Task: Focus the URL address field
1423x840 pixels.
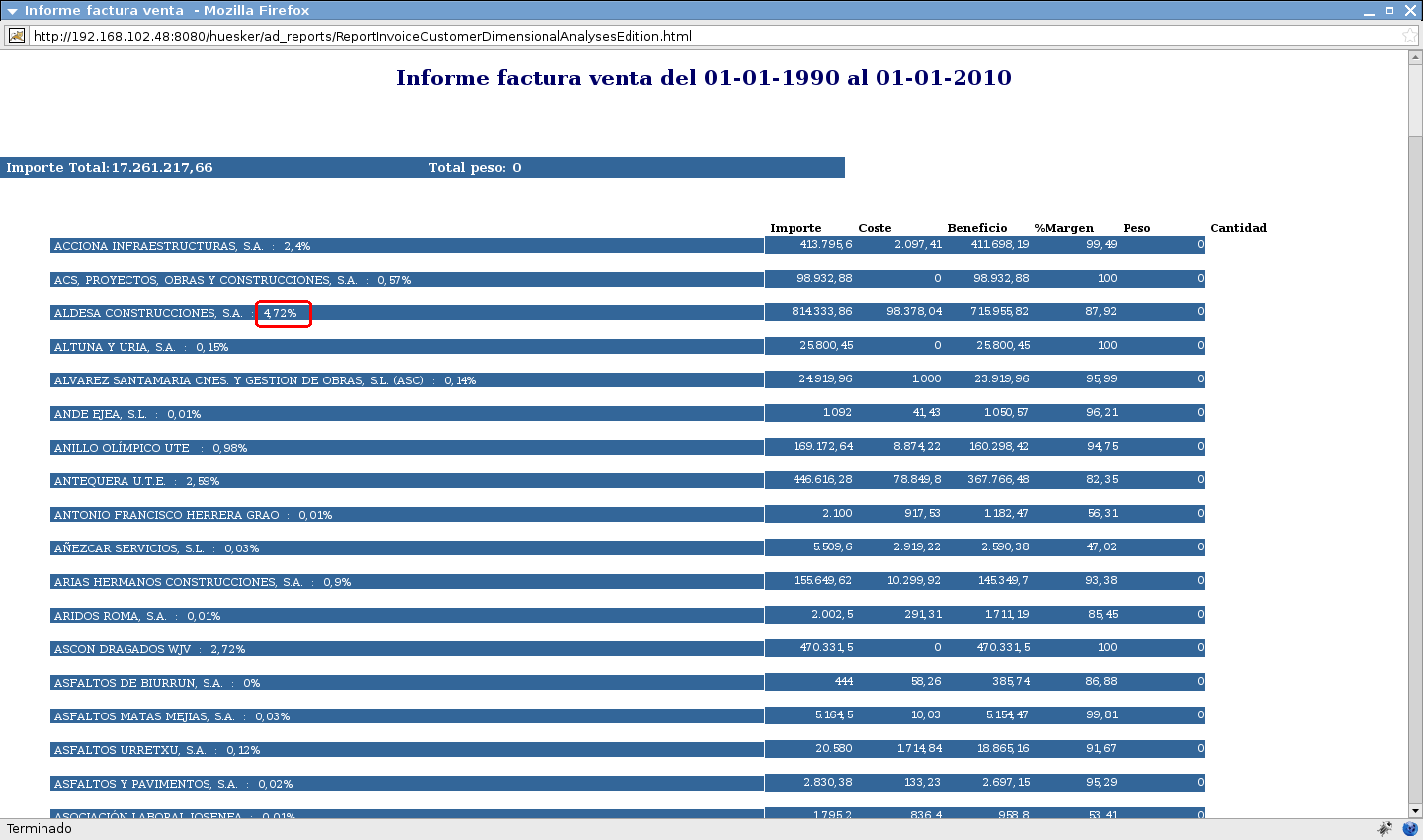Action: coord(711,36)
